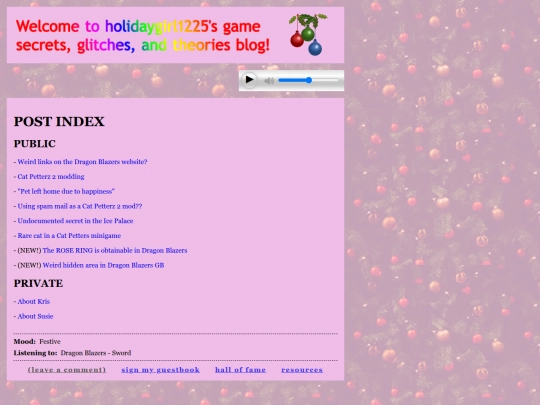Click the 'Listening to:' label

35,353
